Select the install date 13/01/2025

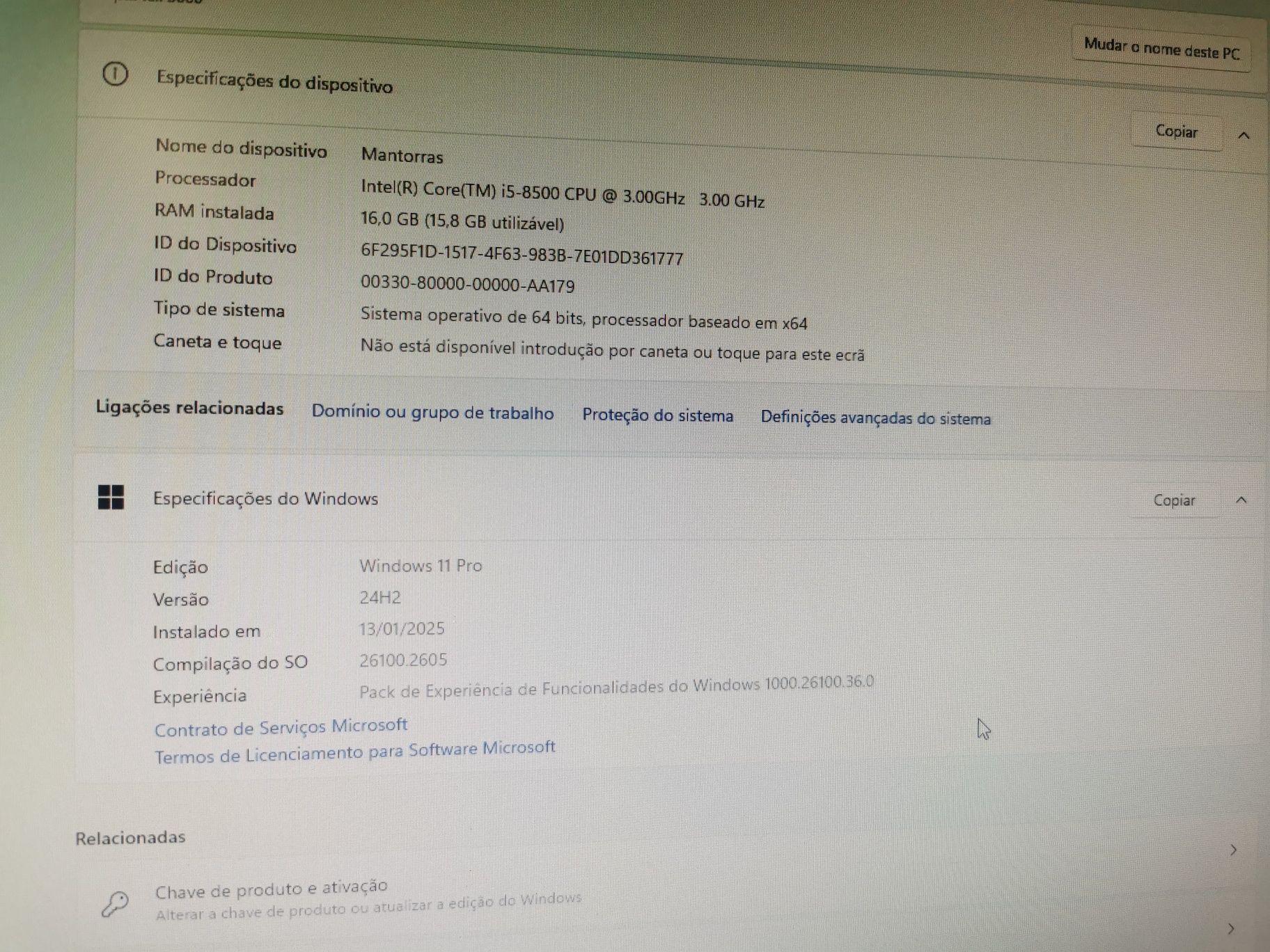coord(402,628)
